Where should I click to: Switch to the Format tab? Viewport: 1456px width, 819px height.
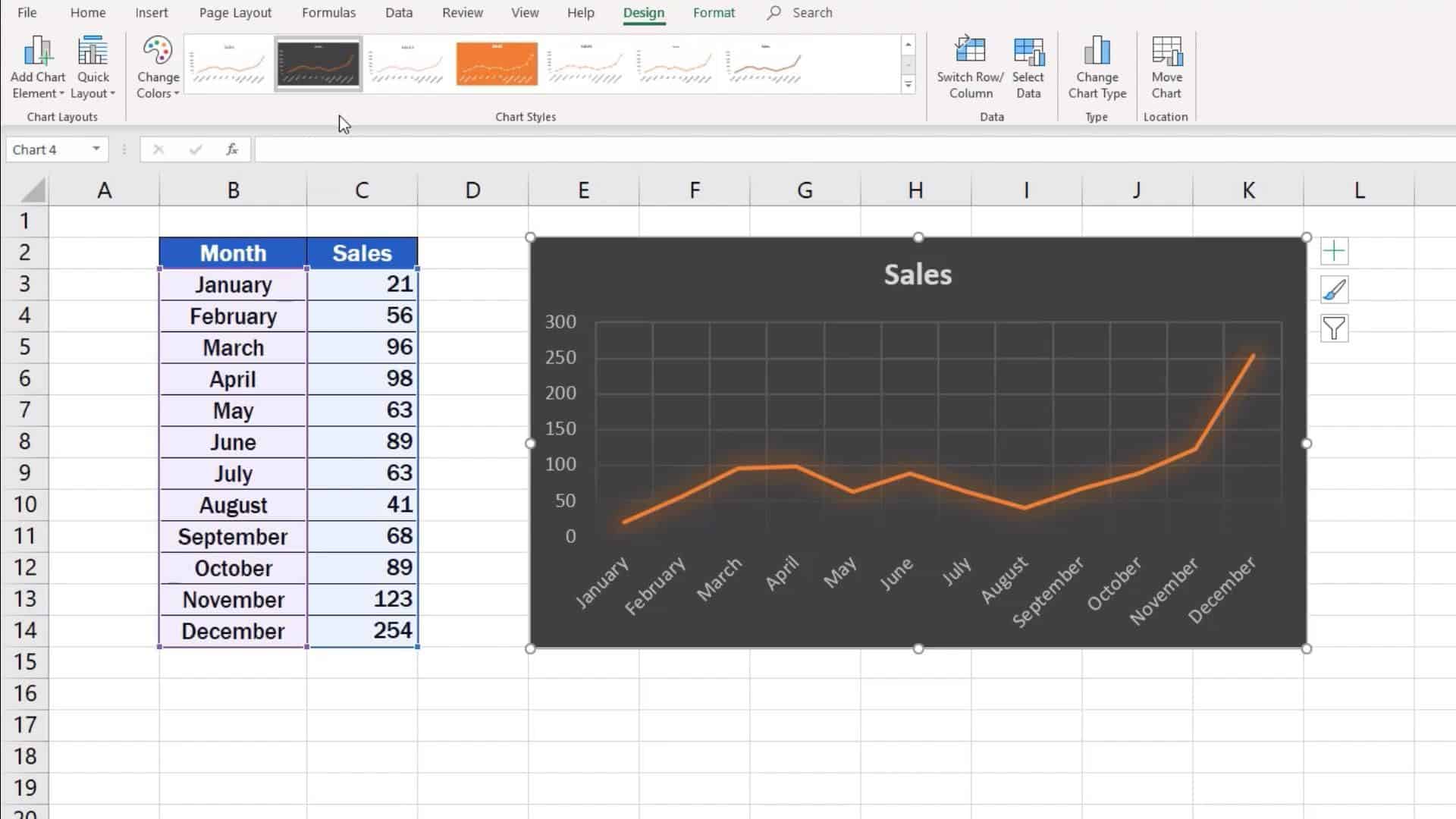click(x=714, y=13)
